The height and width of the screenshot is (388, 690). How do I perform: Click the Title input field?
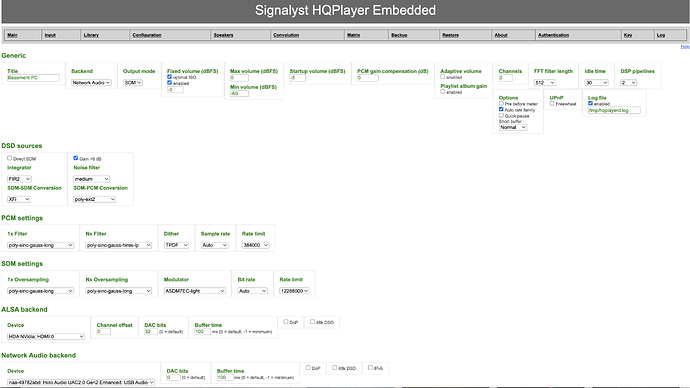coord(33,78)
